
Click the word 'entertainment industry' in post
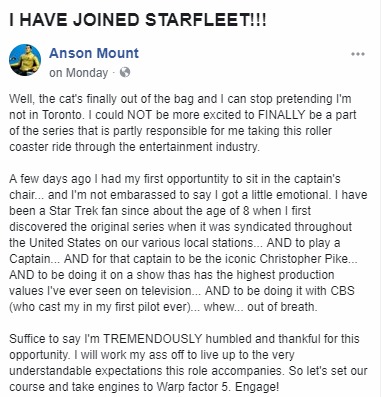[x=199, y=147]
